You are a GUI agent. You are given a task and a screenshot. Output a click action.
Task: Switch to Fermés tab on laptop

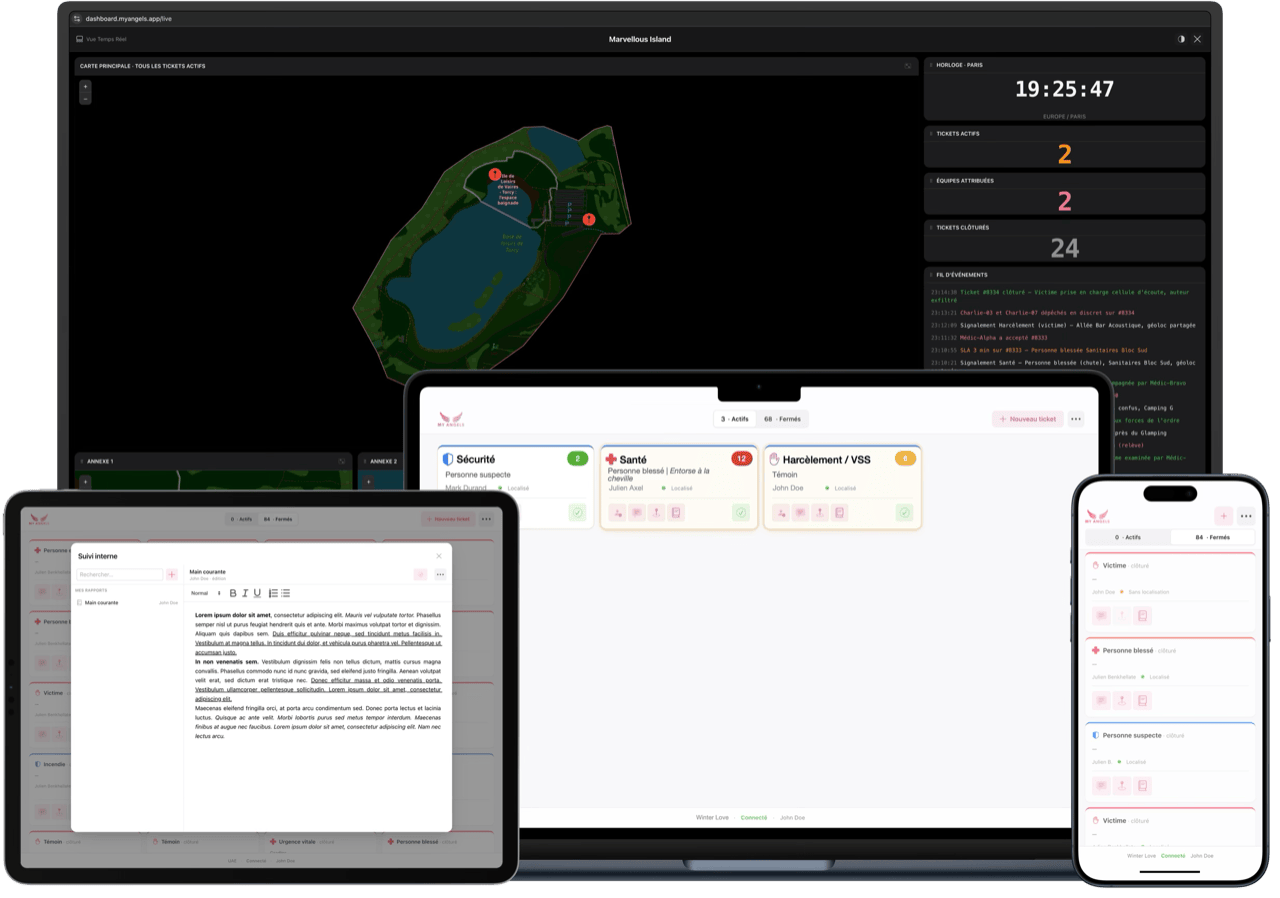tap(782, 419)
